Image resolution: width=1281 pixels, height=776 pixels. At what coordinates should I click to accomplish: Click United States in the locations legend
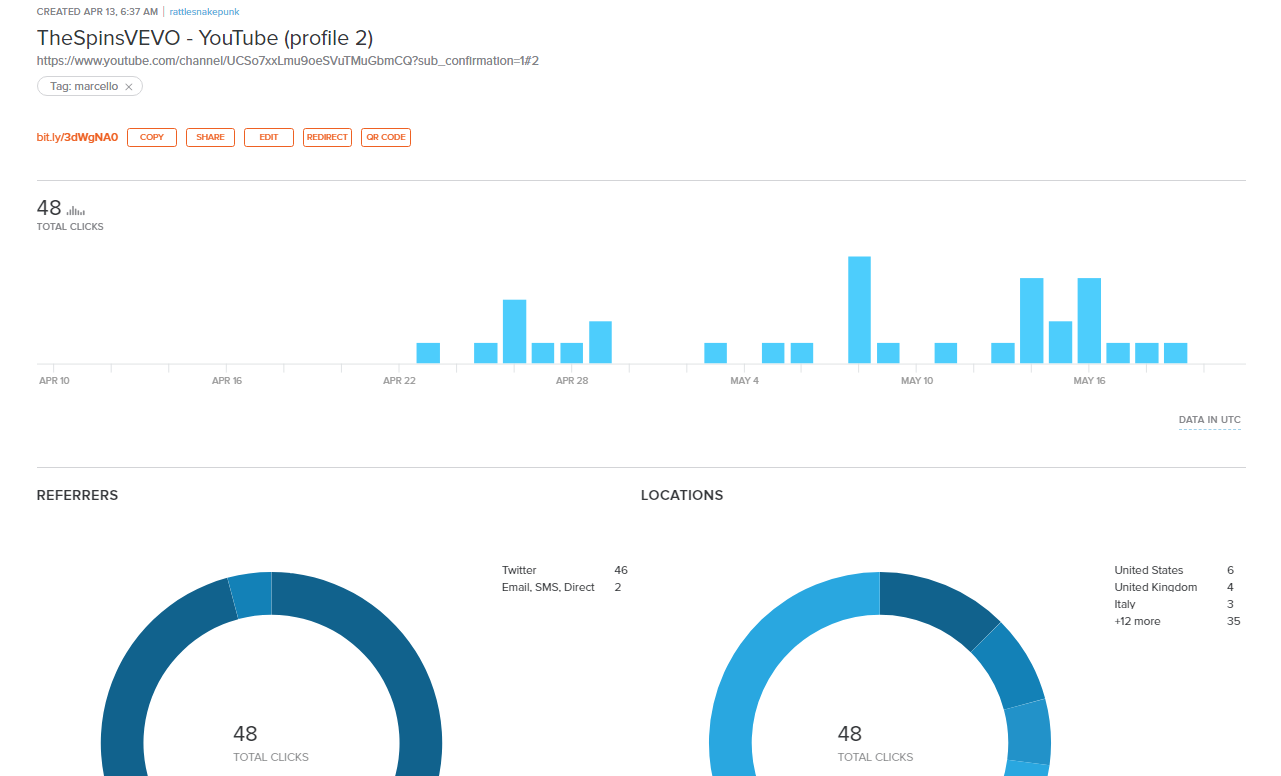1149,570
